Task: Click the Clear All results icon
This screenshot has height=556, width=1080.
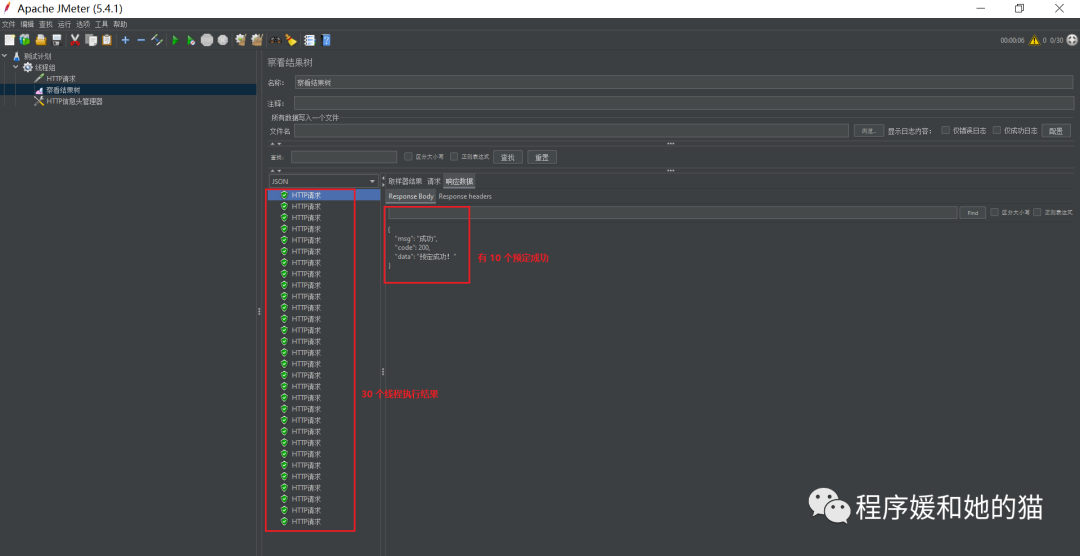Action: pyautogui.click(x=257, y=40)
